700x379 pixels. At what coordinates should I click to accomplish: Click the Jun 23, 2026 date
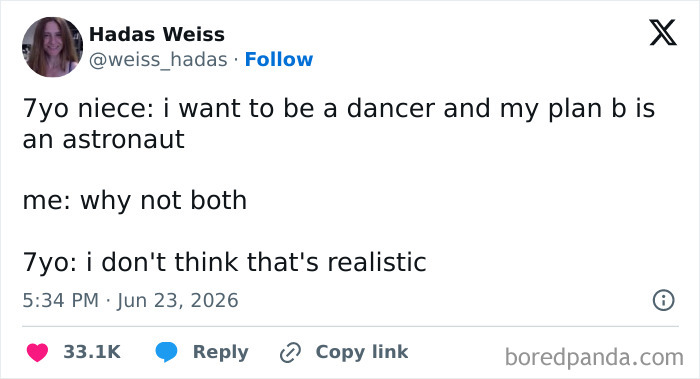(178, 300)
